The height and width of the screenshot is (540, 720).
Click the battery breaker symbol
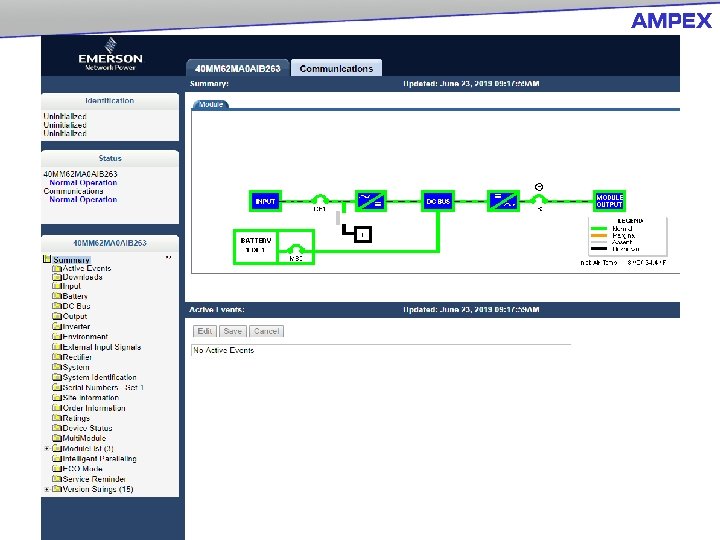coord(296,251)
